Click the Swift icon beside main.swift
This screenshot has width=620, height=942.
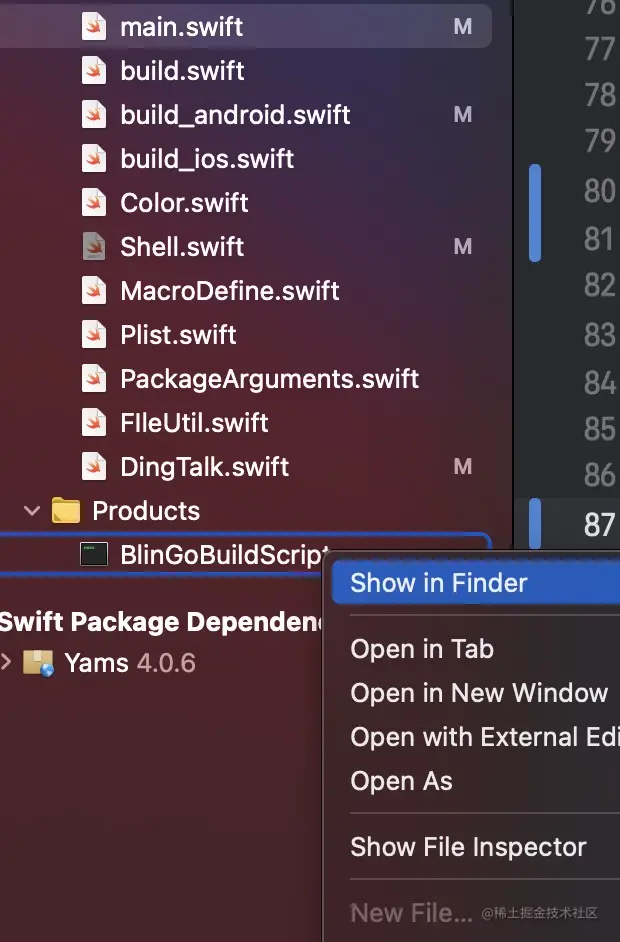pos(94,27)
